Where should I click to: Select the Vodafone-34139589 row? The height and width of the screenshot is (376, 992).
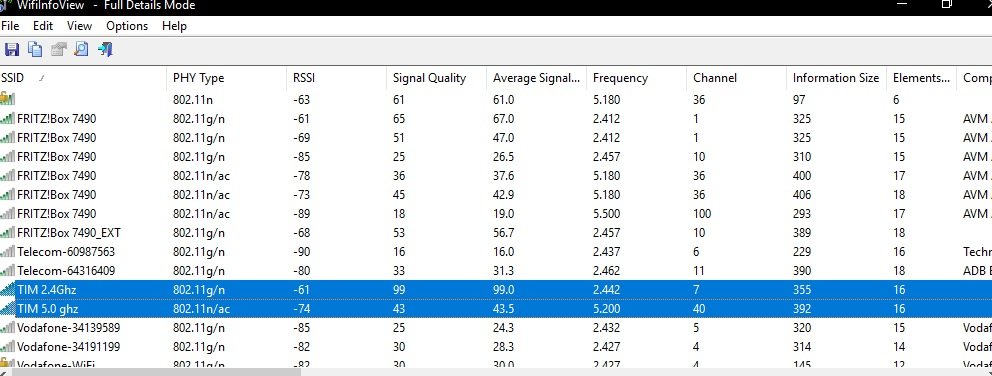click(x=496, y=327)
